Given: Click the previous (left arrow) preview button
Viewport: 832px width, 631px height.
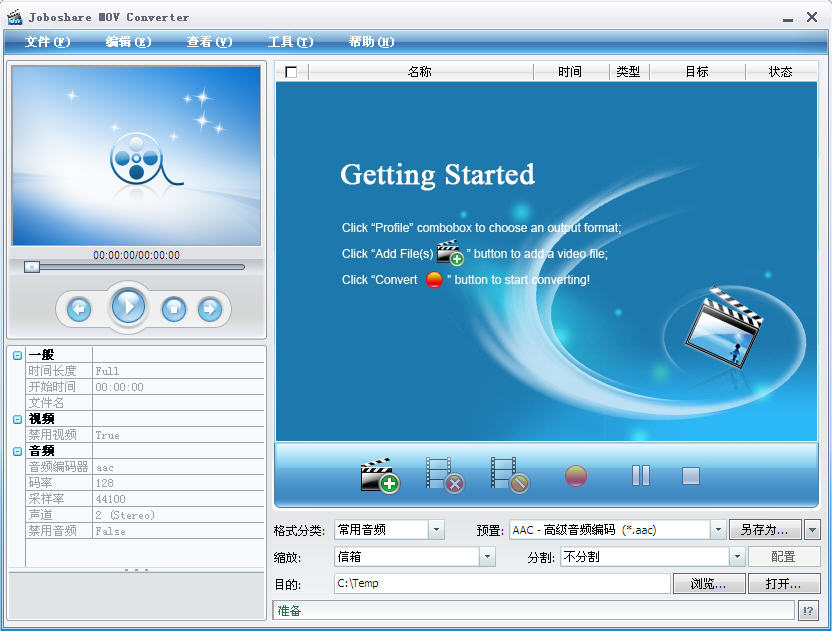Looking at the screenshot, I should click(79, 309).
